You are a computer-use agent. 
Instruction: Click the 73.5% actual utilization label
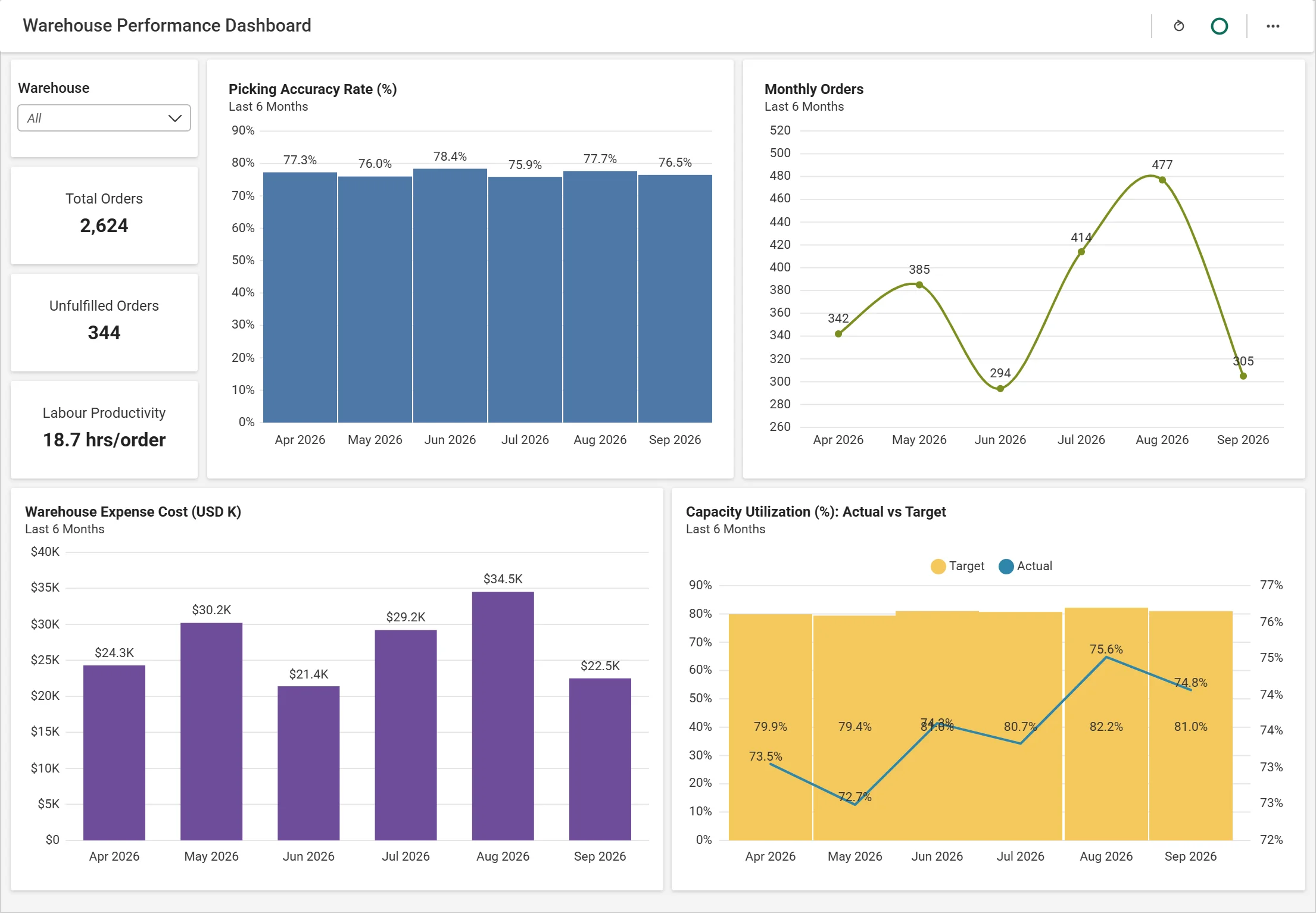pos(766,756)
